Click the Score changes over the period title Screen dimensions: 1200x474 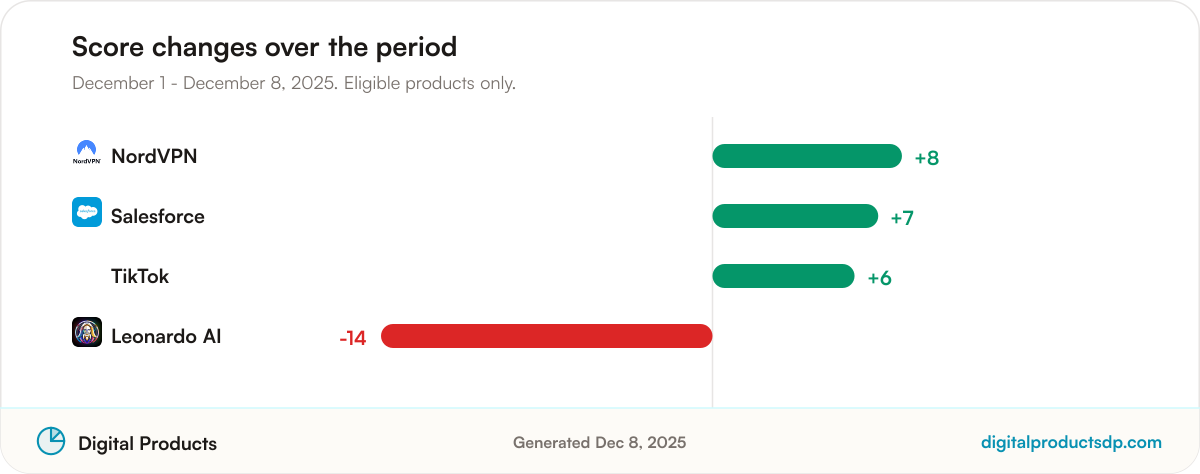pyautogui.click(x=264, y=47)
